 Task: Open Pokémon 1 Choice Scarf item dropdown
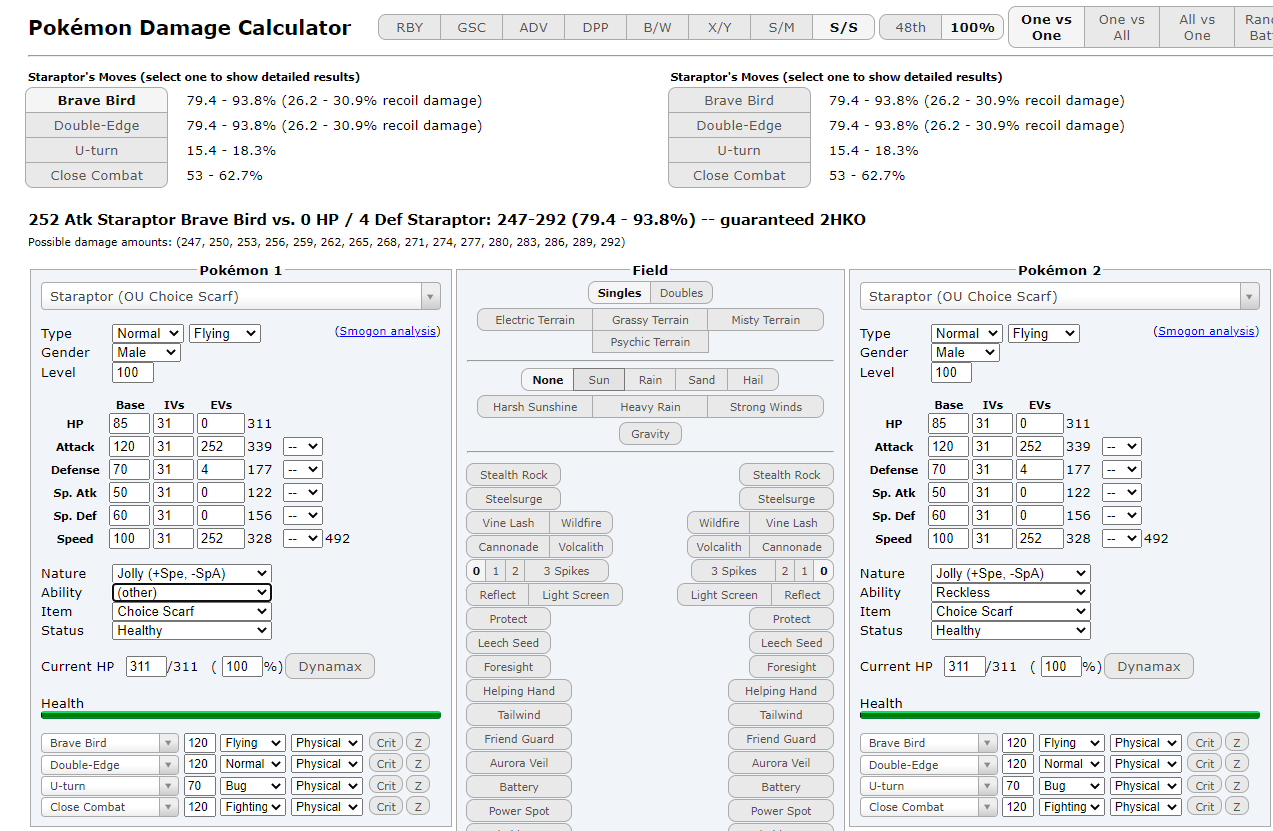[192, 611]
